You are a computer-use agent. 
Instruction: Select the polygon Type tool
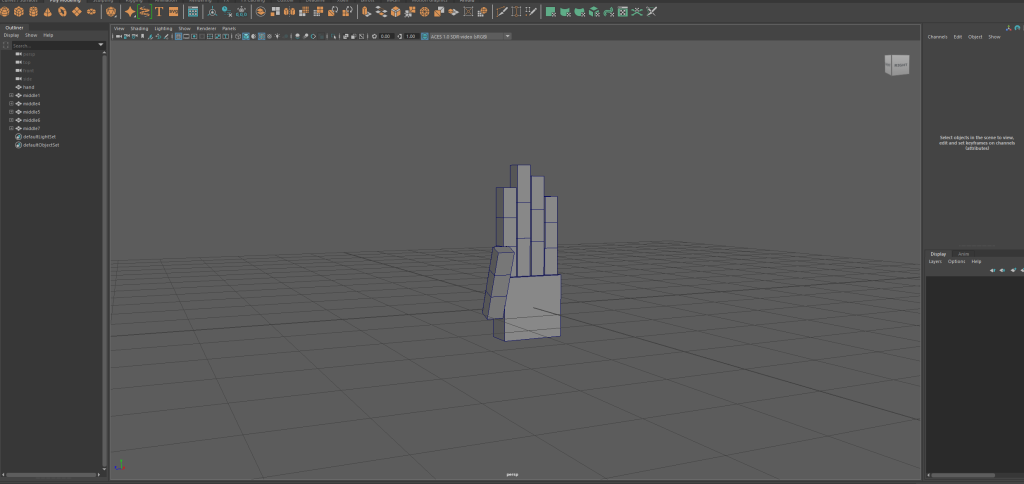point(159,12)
